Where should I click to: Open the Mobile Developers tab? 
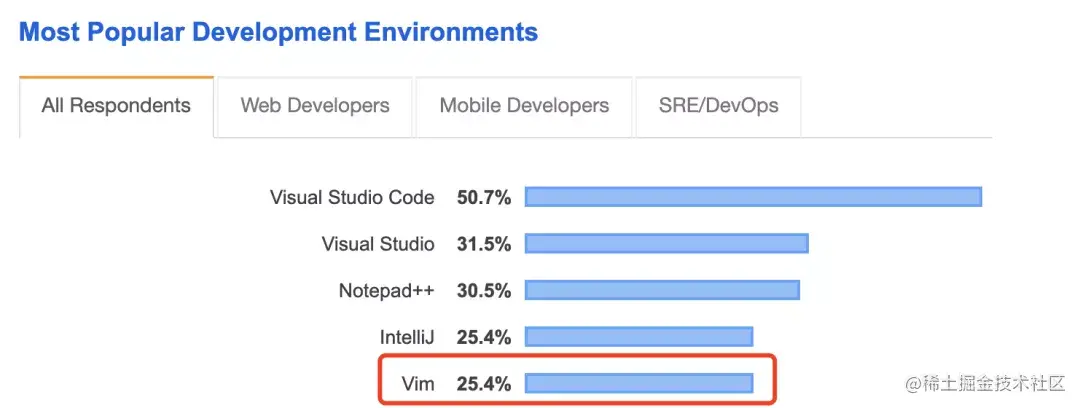[524, 106]
